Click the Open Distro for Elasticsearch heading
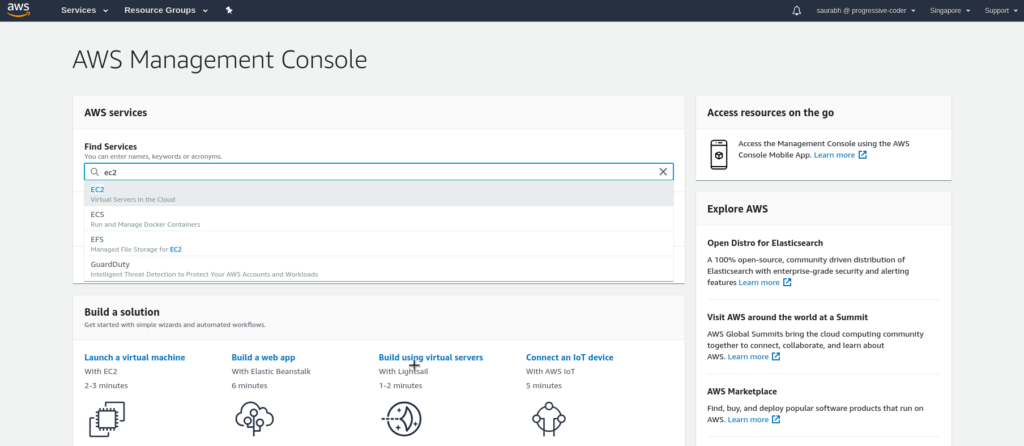 [x=765, y=243]
